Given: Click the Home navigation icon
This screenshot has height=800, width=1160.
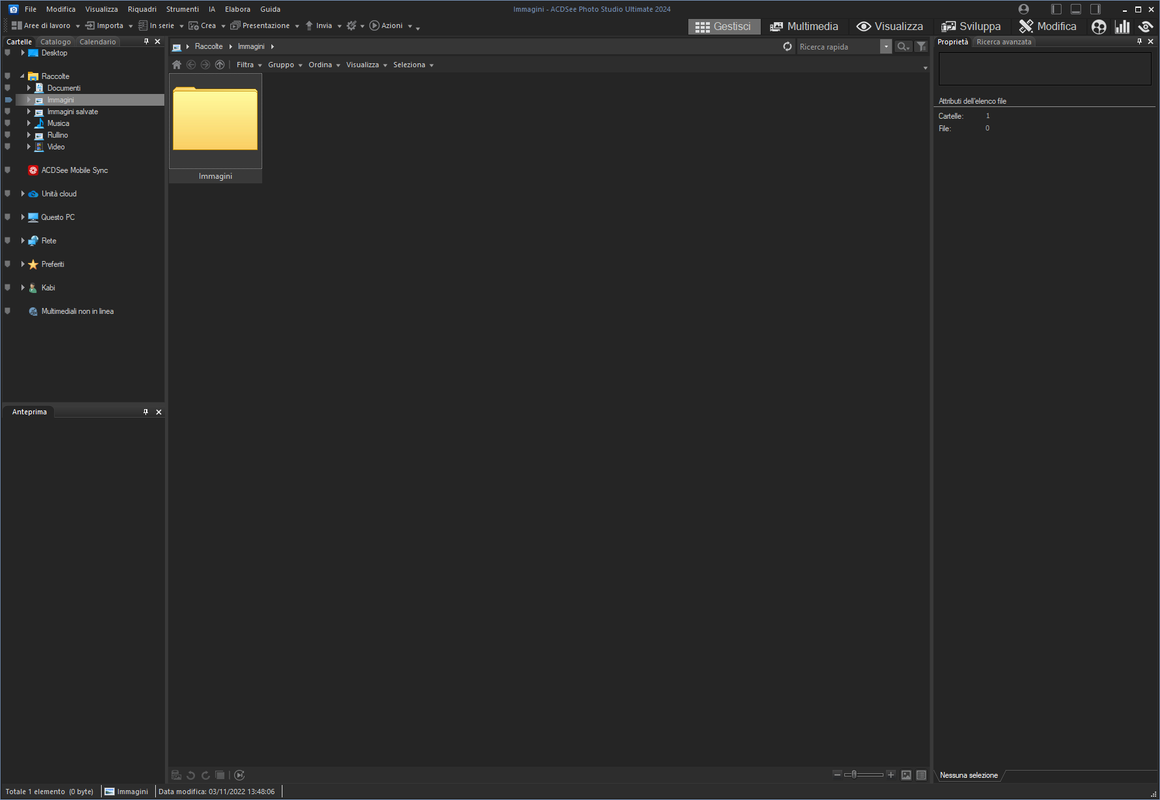Looking at the screenshot, I should [x=177, y=65].
